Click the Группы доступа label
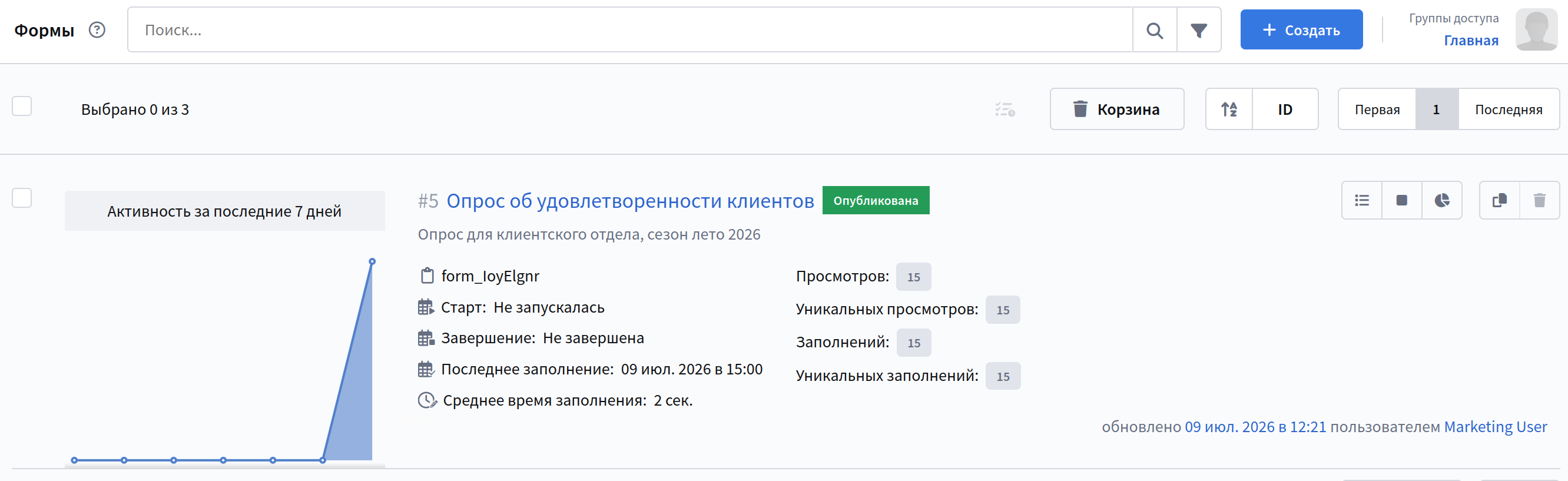 pos(1454,18)
